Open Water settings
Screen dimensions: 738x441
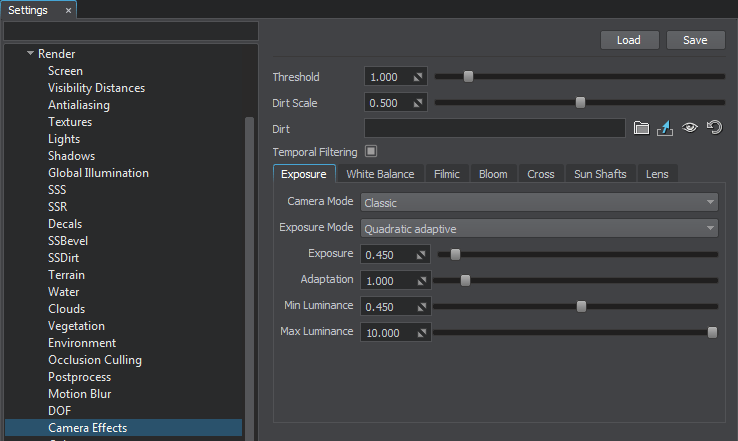click(64, 292)
